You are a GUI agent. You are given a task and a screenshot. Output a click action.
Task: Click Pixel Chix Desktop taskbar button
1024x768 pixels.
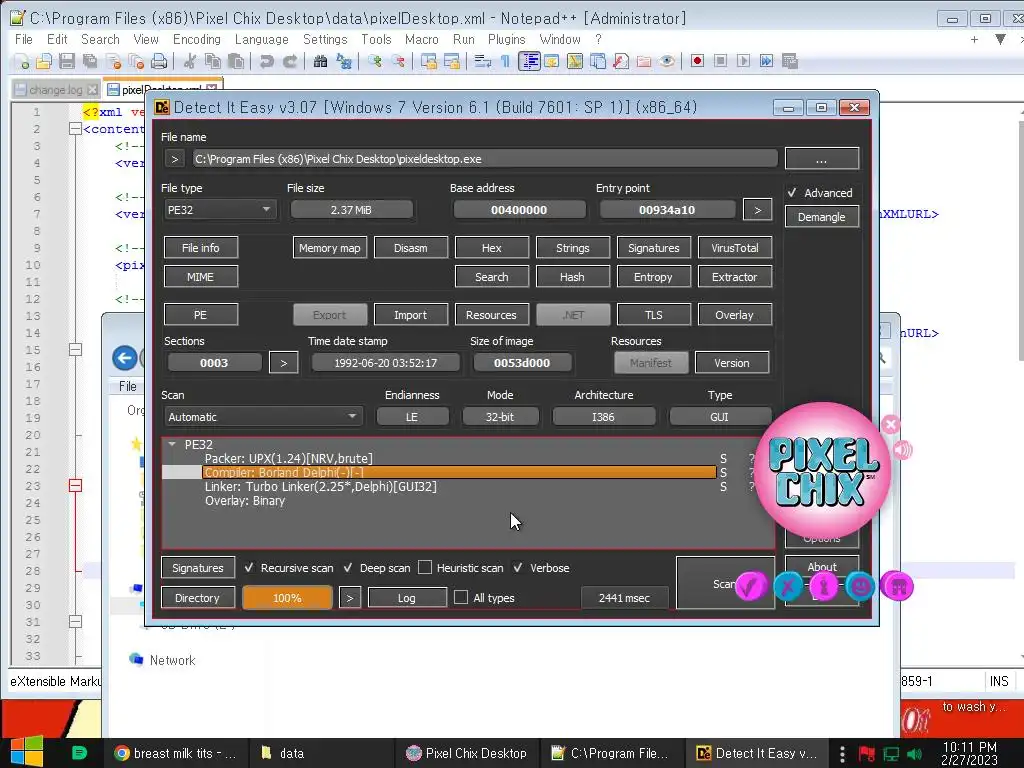[466, 753]
